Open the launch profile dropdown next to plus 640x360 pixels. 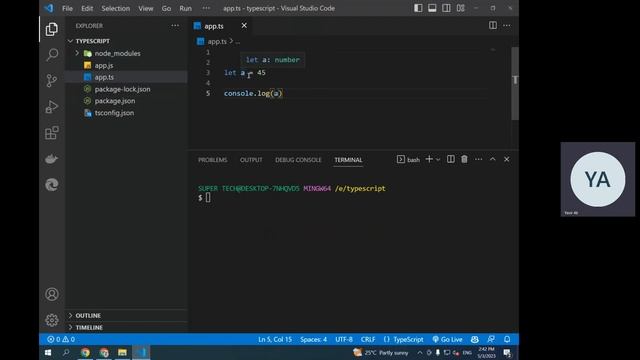[x=438, y=160]
